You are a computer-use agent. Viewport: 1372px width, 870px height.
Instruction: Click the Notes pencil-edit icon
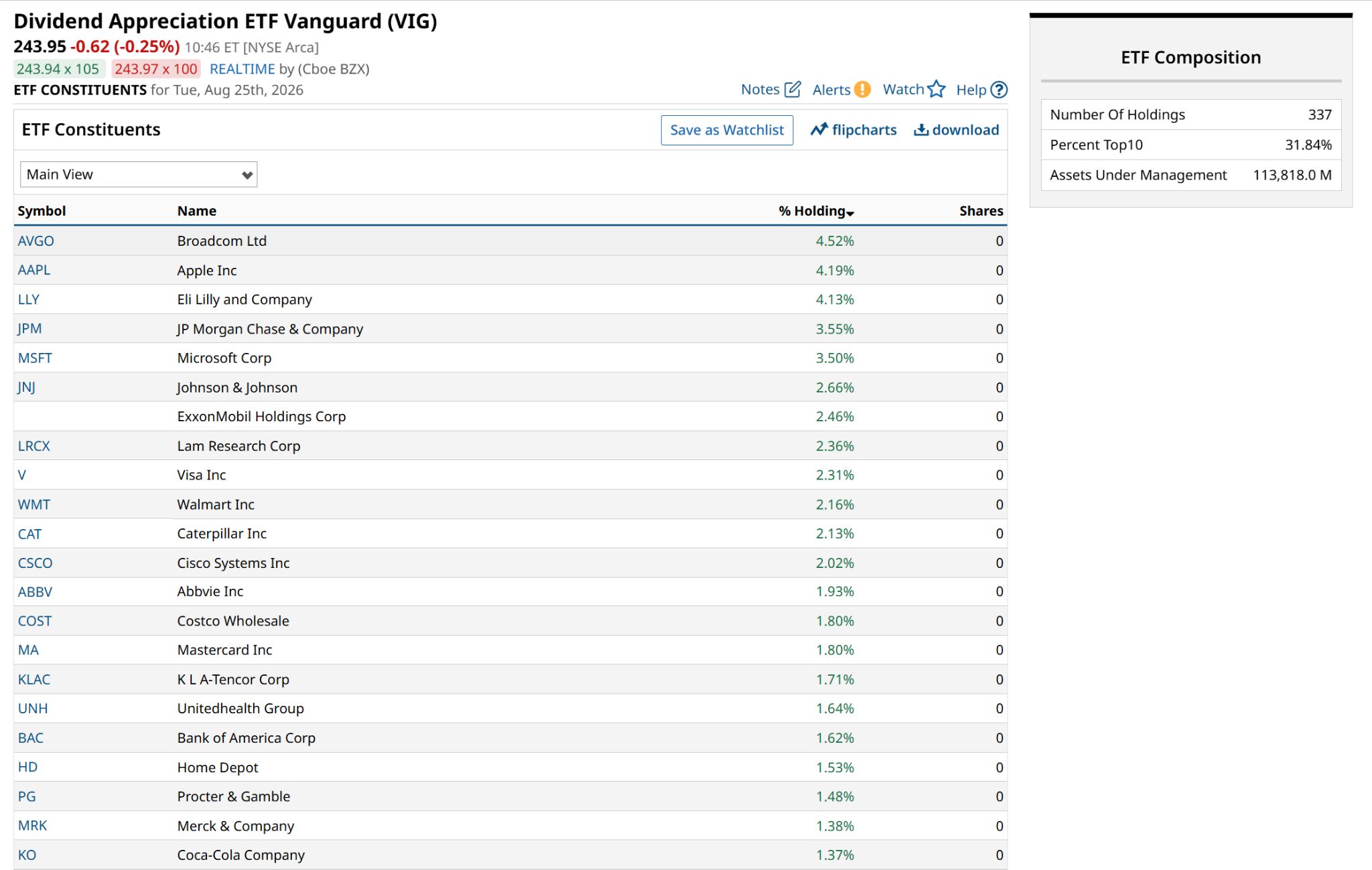tap(793, 89)
